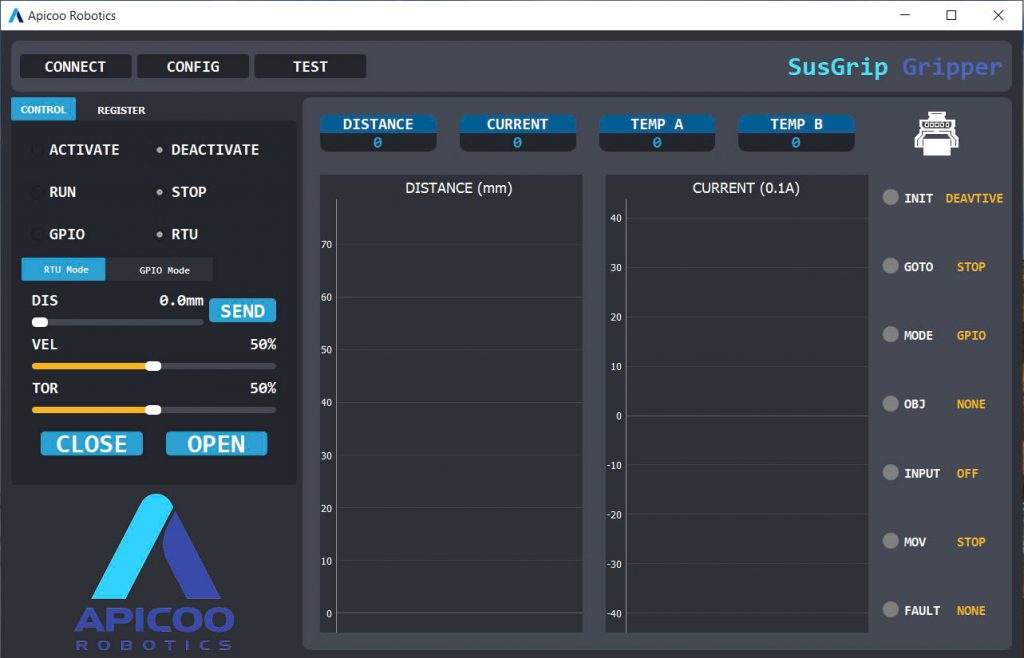
Task: Open the CONNECT menu
Action: coord(75,67)
